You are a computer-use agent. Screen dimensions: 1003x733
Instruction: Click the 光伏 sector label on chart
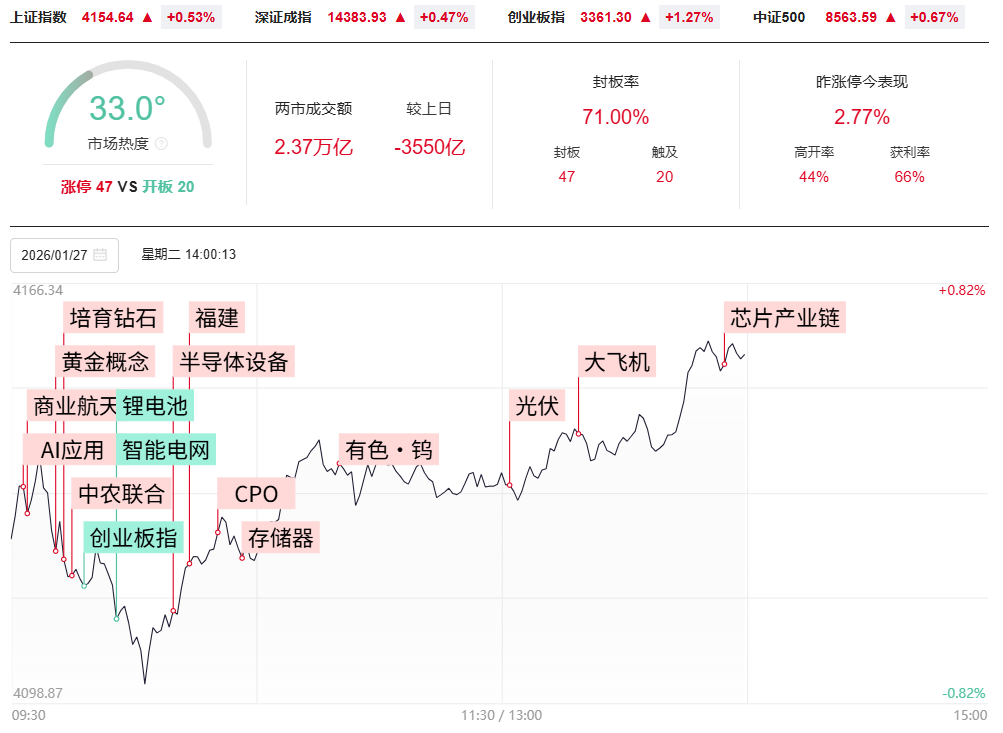(x=538, y=405)
